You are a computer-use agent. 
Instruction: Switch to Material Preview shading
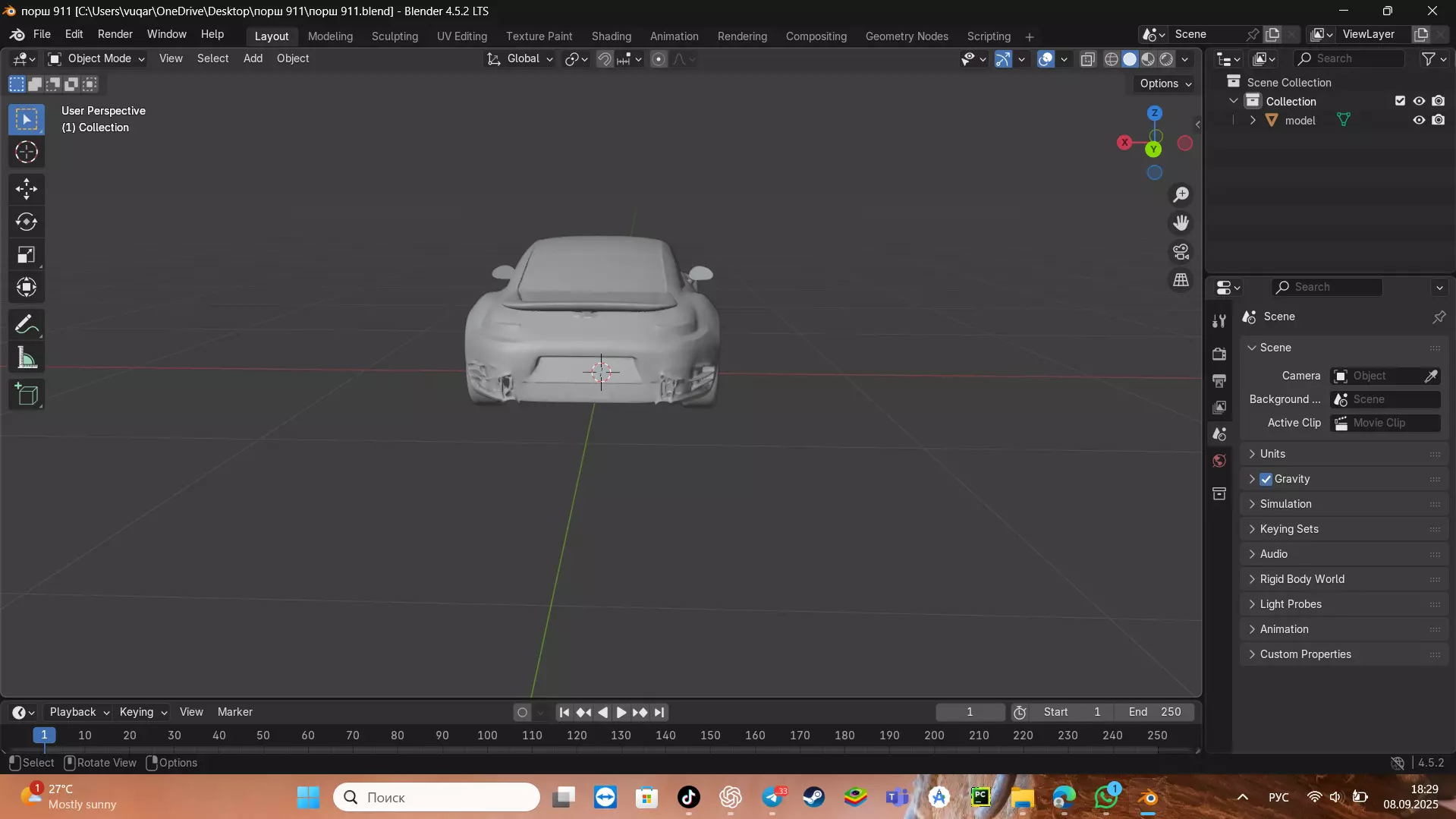1148,59
